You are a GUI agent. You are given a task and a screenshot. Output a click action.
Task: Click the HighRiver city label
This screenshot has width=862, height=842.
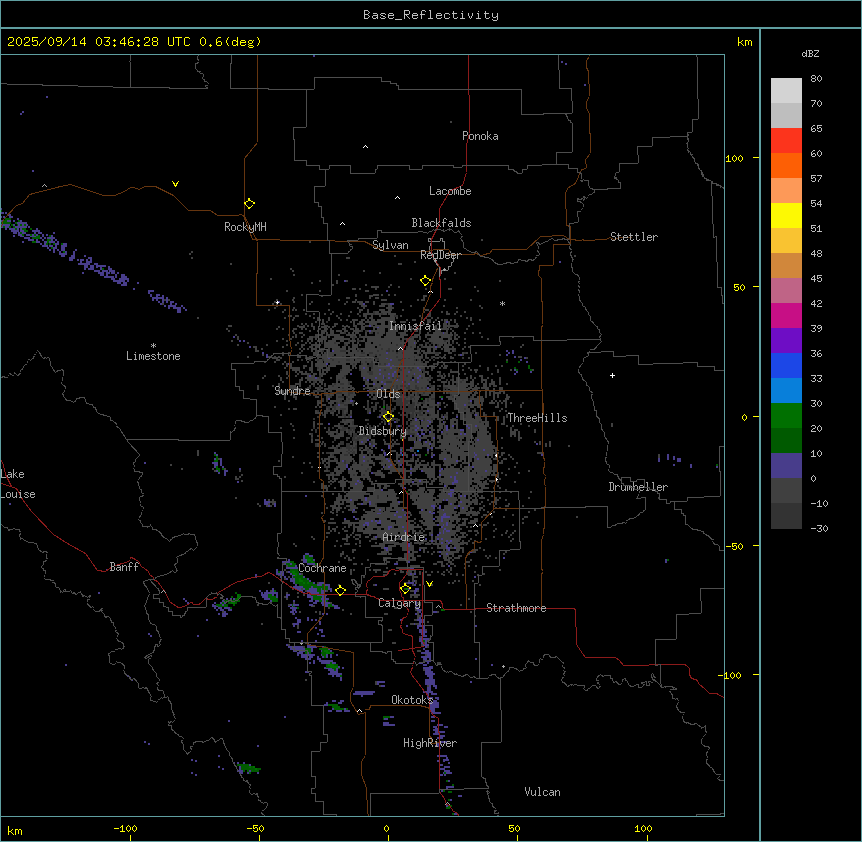430,743
